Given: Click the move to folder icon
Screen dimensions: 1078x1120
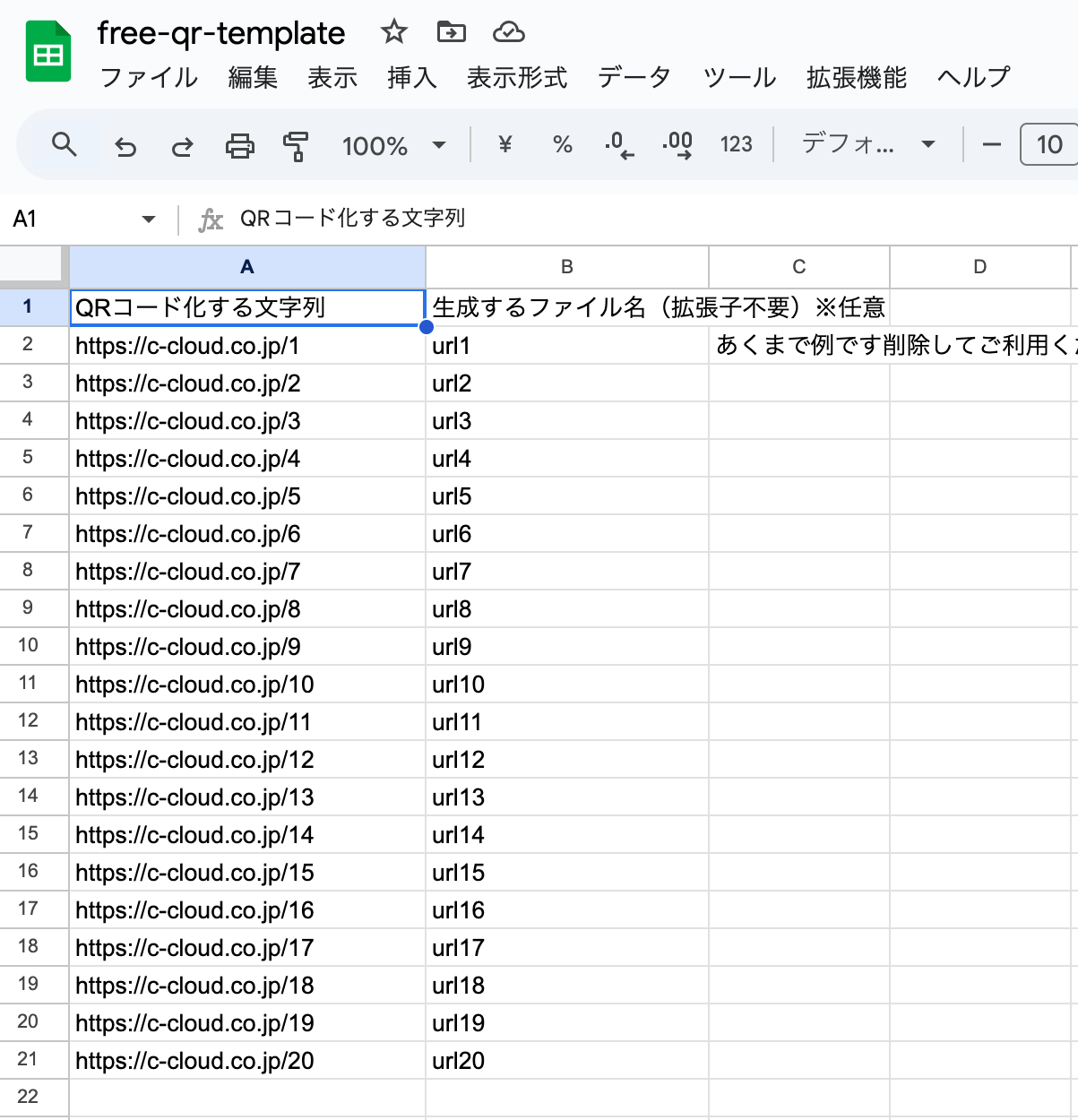Looking at the screenshot, I should (x=451, y=33).
